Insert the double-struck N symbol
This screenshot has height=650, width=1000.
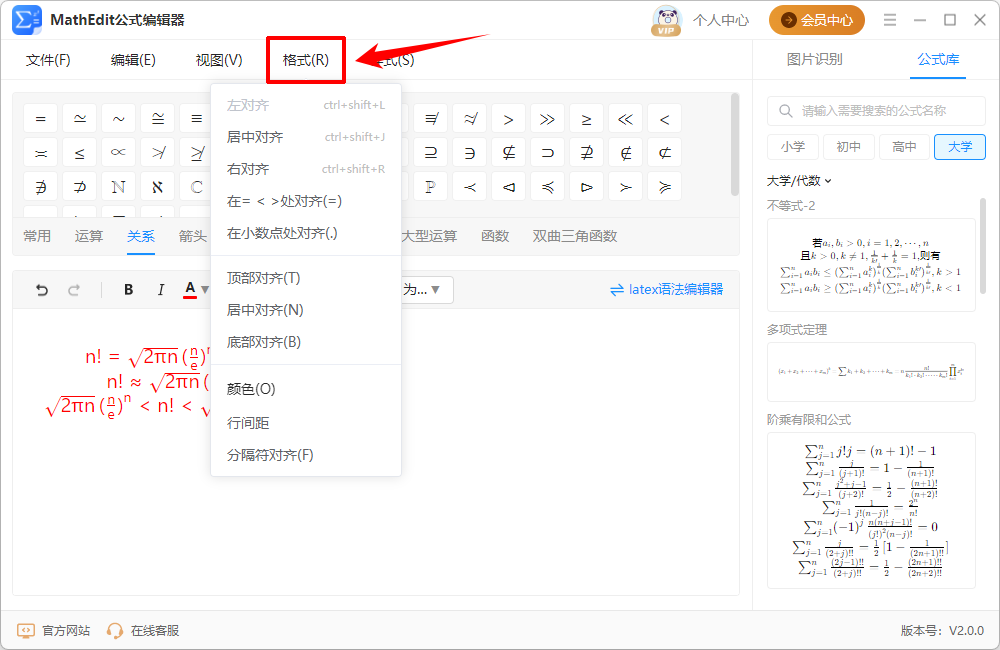pyautogui.click(x=119, y=187)
